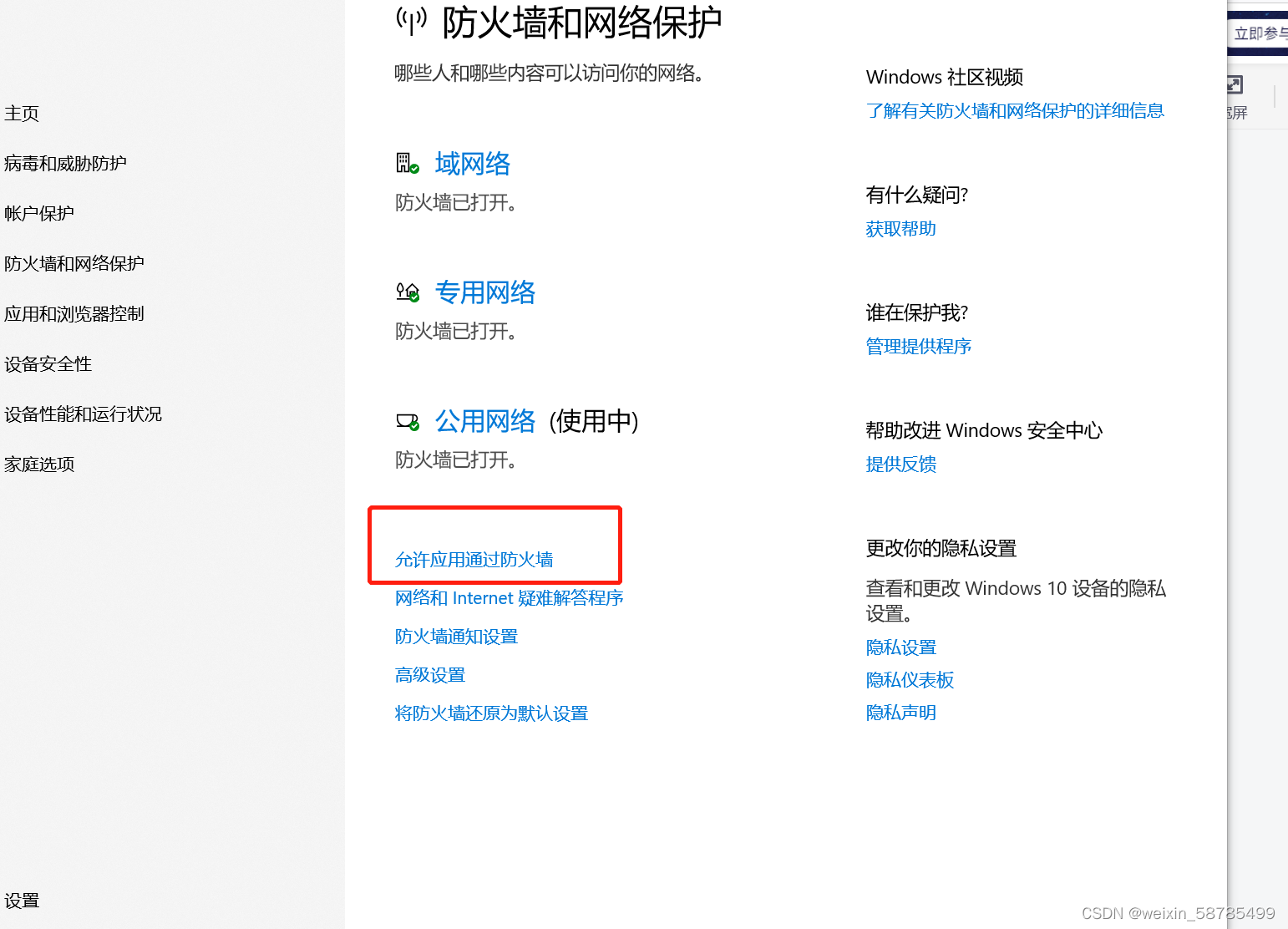This screenshot has width=1288, height=929.
Task: Click 将防火墙还原为默认设置
Action: (491, 713)
